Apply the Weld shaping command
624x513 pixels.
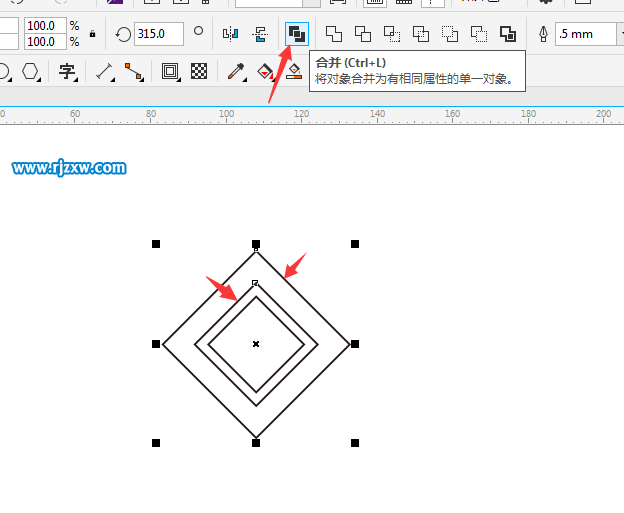pos(333,34)
